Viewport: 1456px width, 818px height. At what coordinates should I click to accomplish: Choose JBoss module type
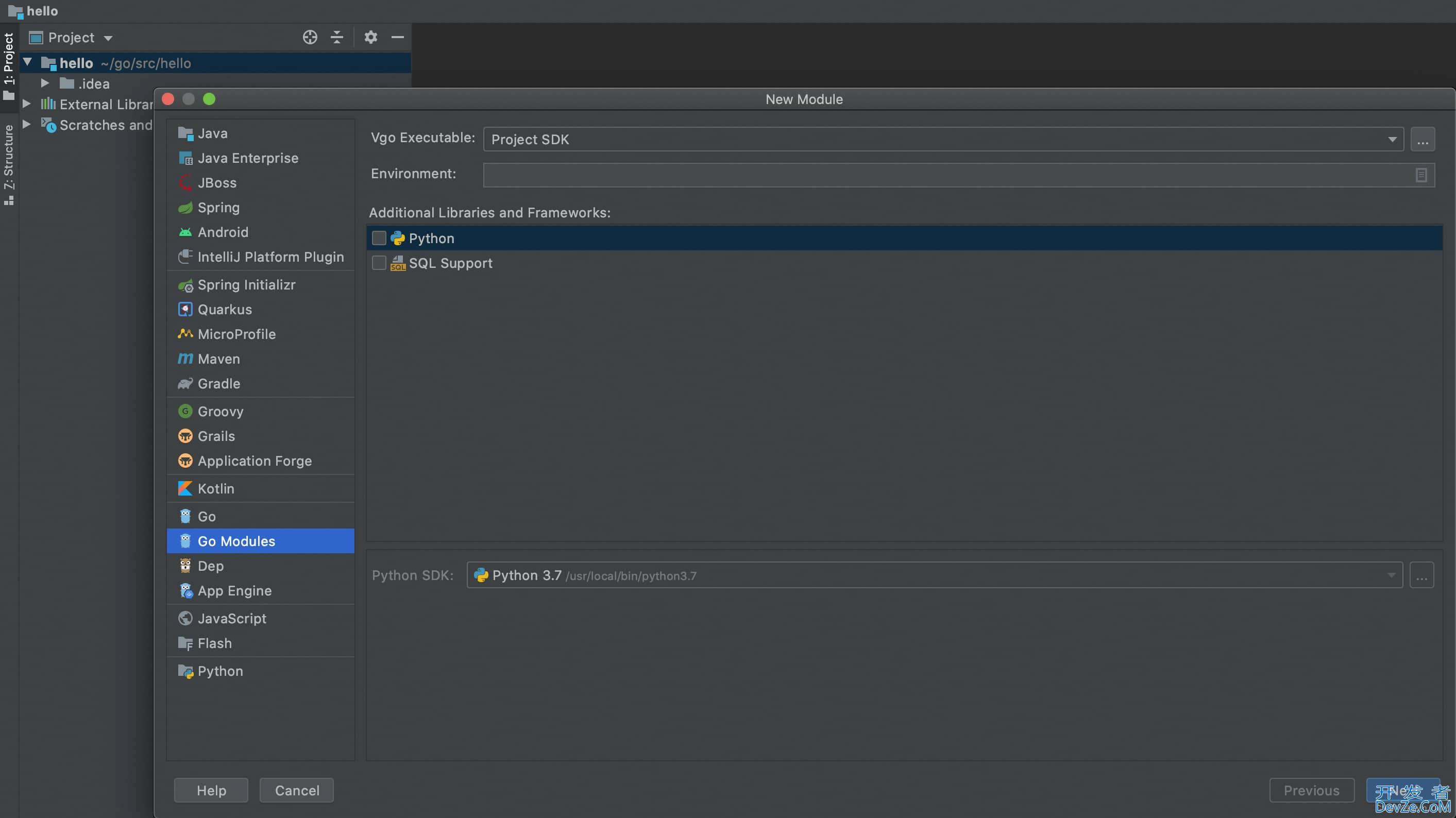click(261, 183)
